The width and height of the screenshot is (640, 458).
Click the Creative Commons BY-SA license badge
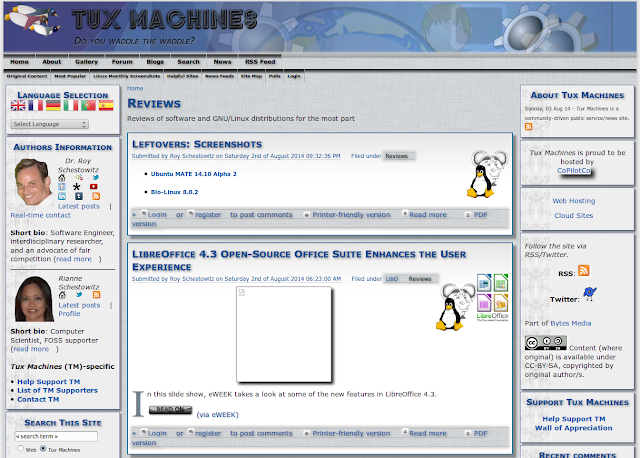(546, 343)
